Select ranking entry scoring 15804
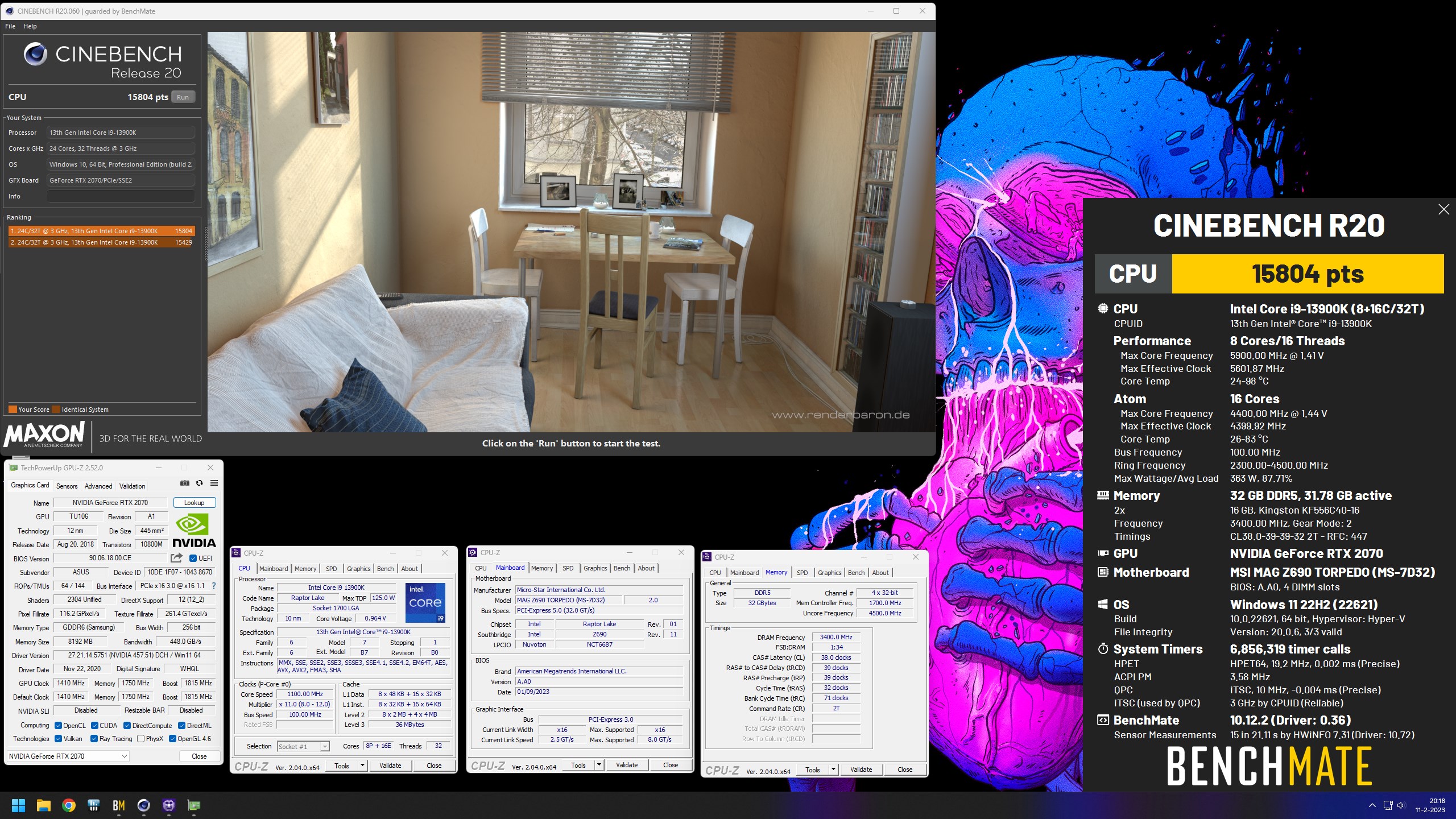 coord(102,231)
